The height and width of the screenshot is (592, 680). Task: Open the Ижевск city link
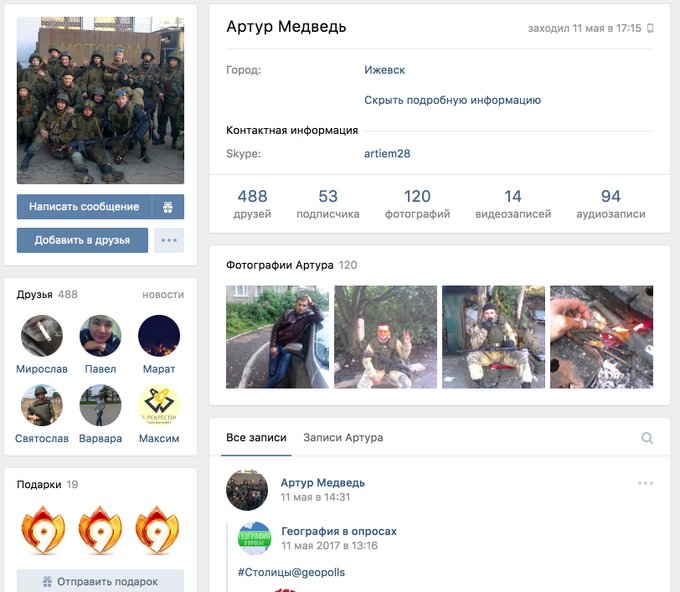coord(385,70)
